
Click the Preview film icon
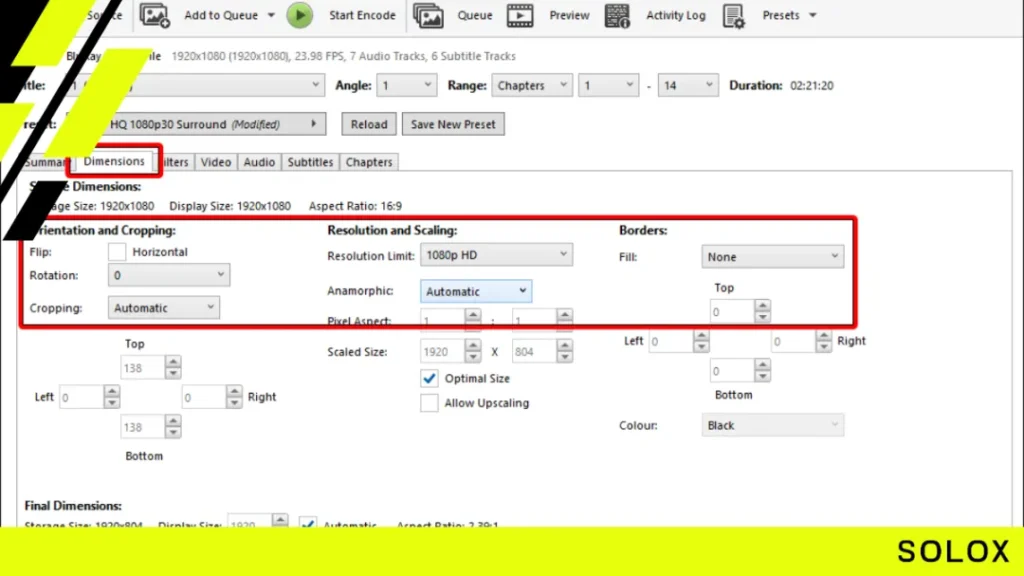pos(520,15)
